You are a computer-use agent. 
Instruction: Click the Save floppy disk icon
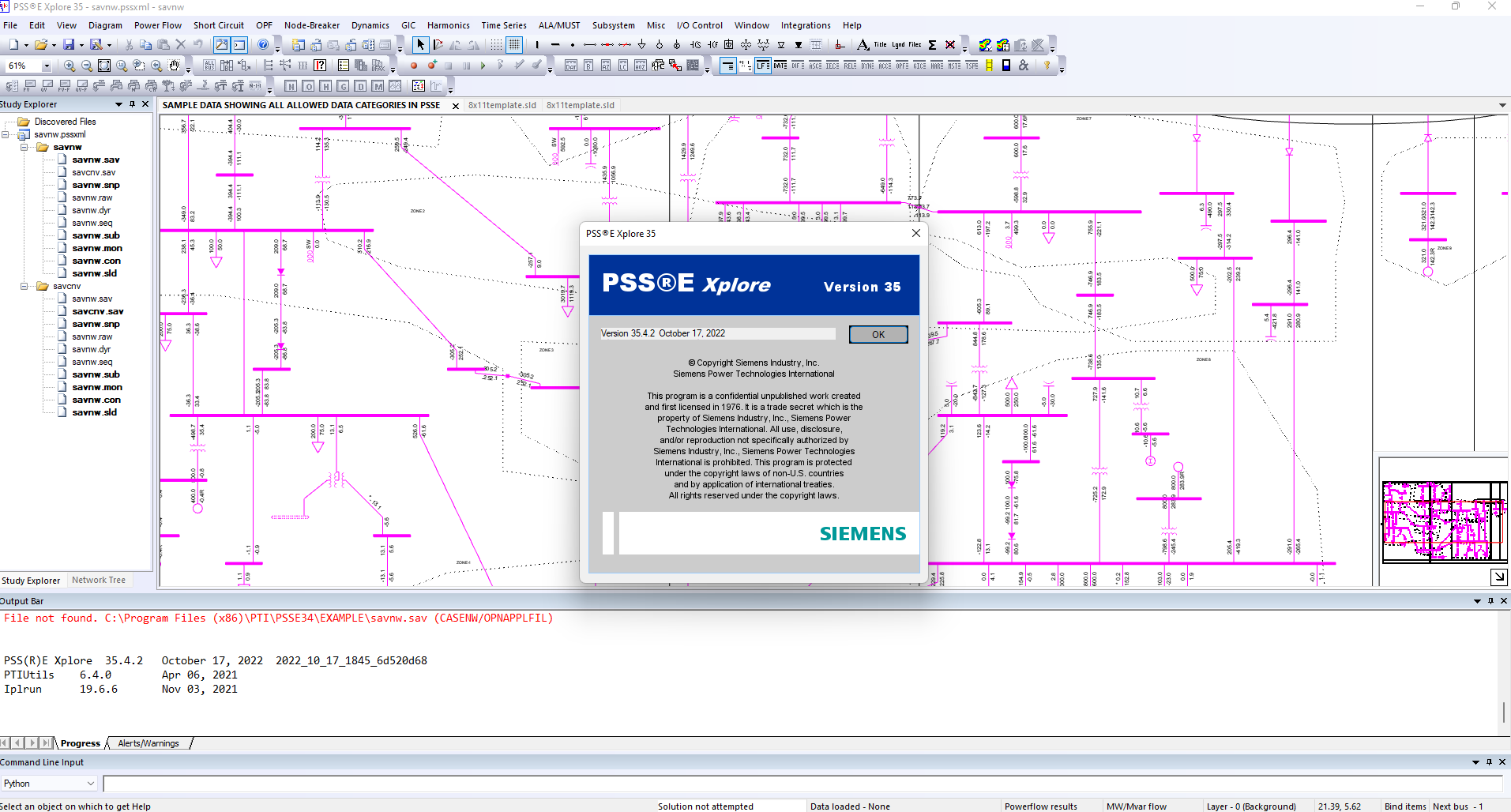coord(69,45)
